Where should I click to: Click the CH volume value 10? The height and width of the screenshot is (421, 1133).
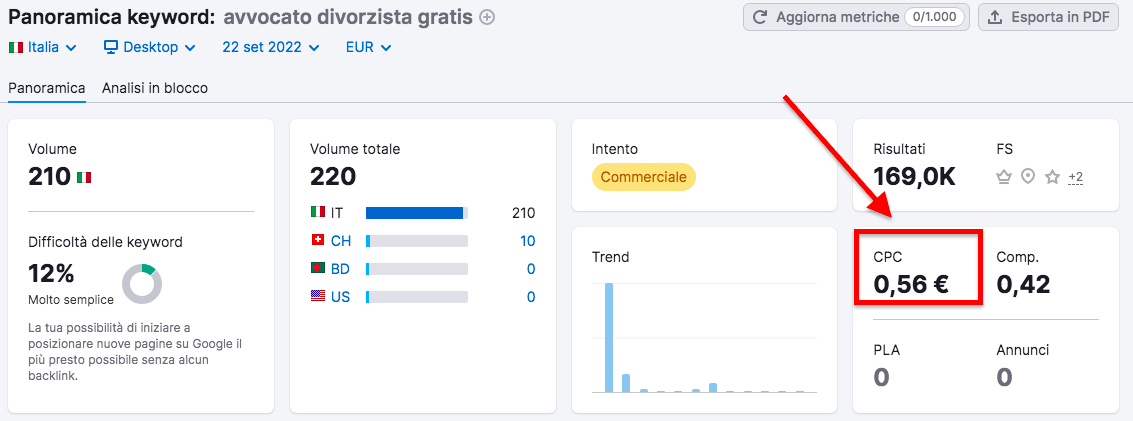527,241
